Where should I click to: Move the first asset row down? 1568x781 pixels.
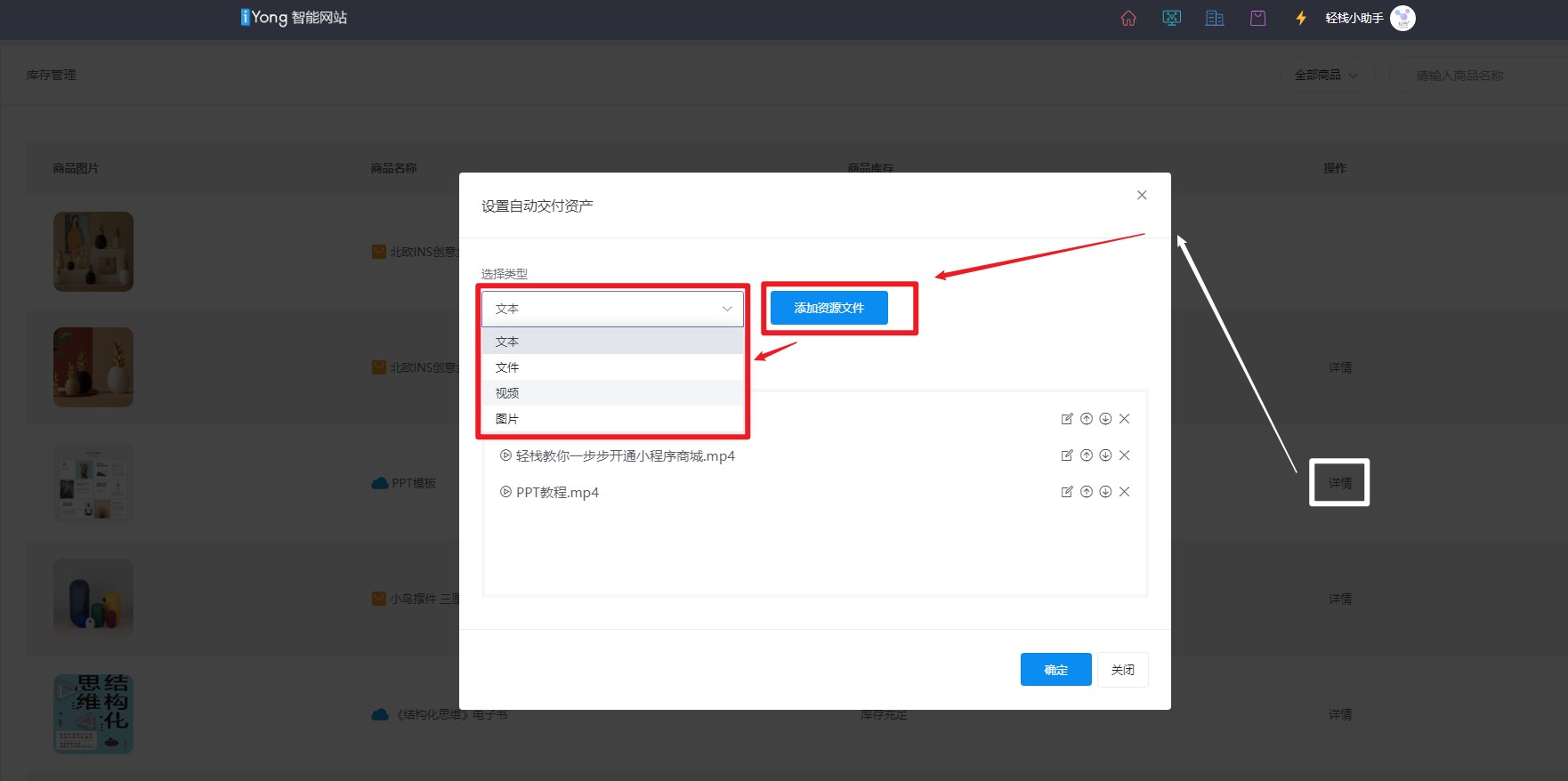pyautogui.click(x=1105, y=419)
